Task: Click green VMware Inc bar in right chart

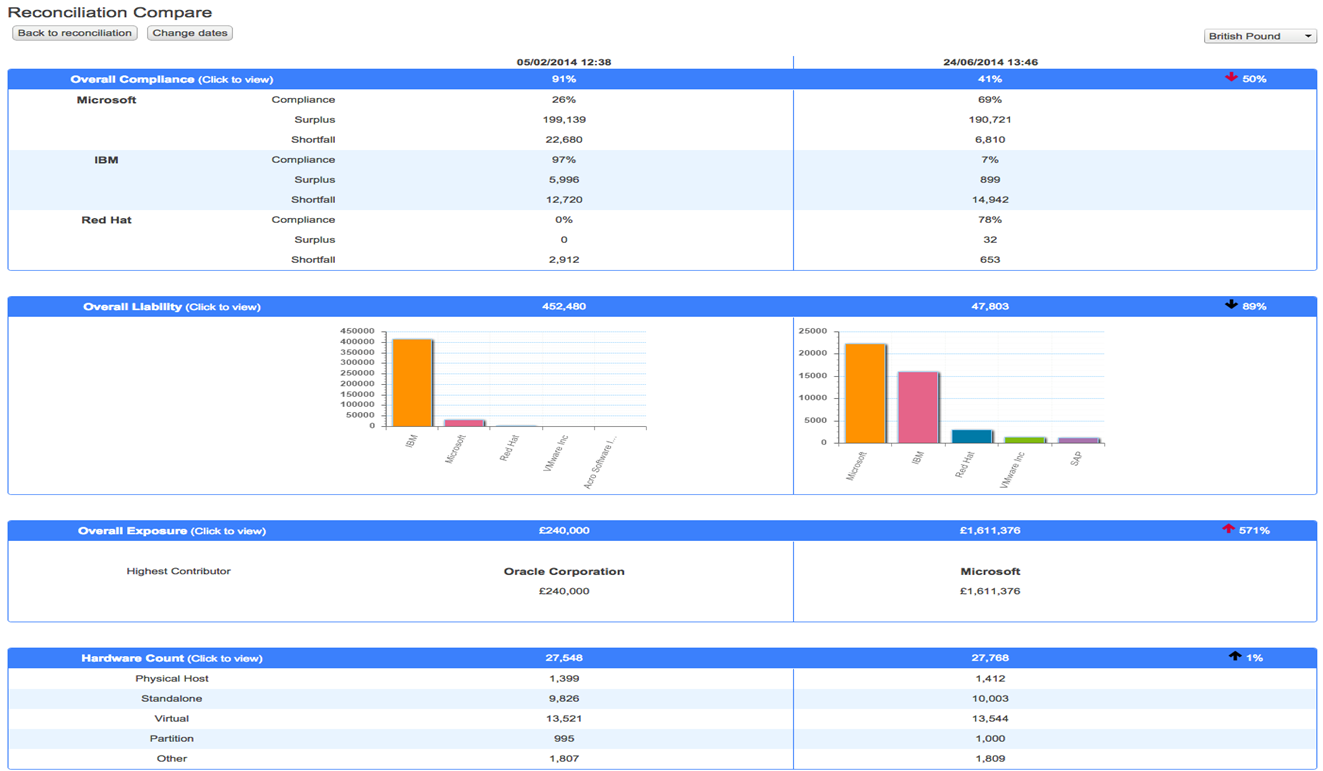Action: point(1024,439)
